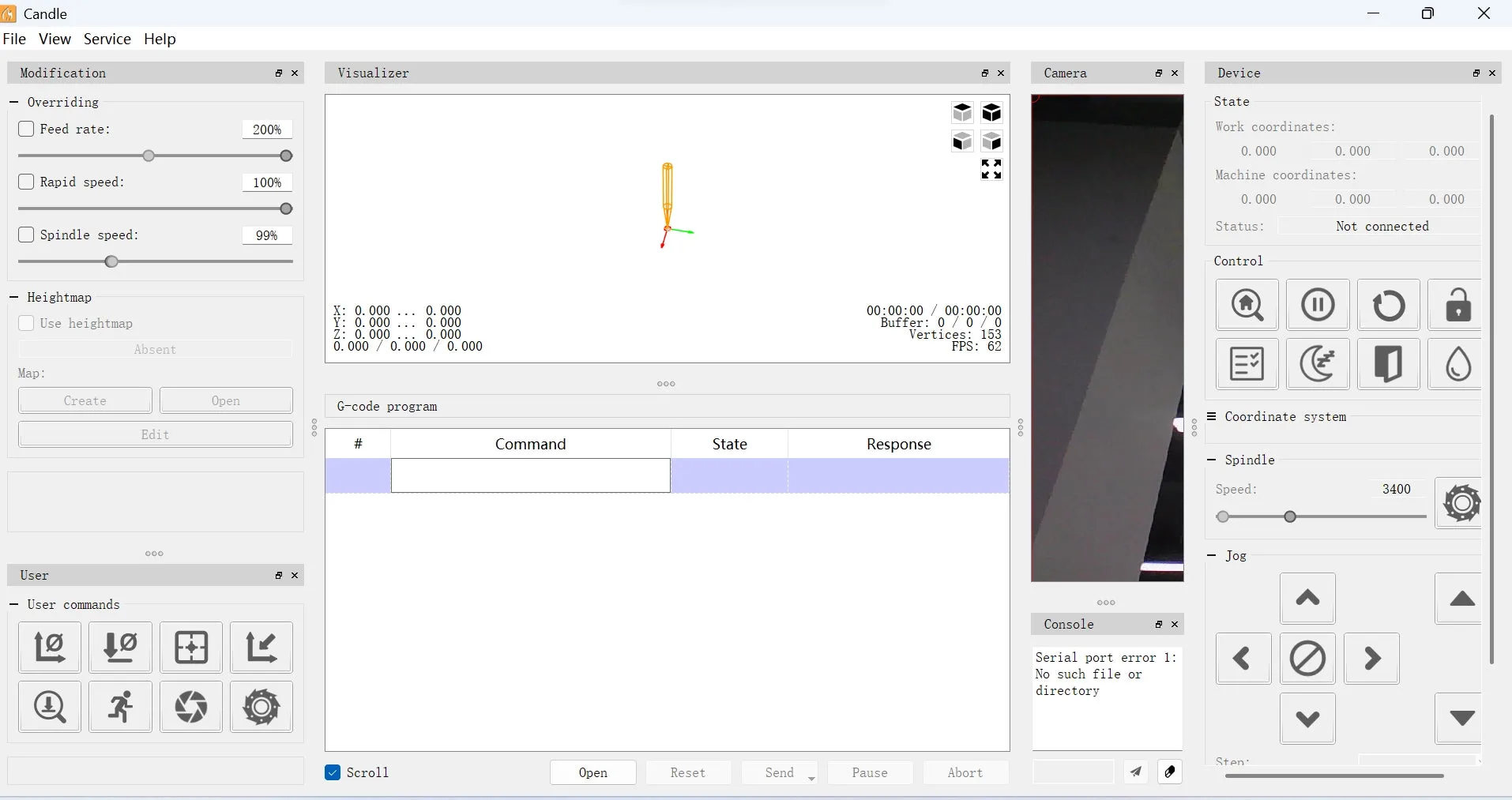
Task: Click the Open button below G-code table
Action: point(592,772)
